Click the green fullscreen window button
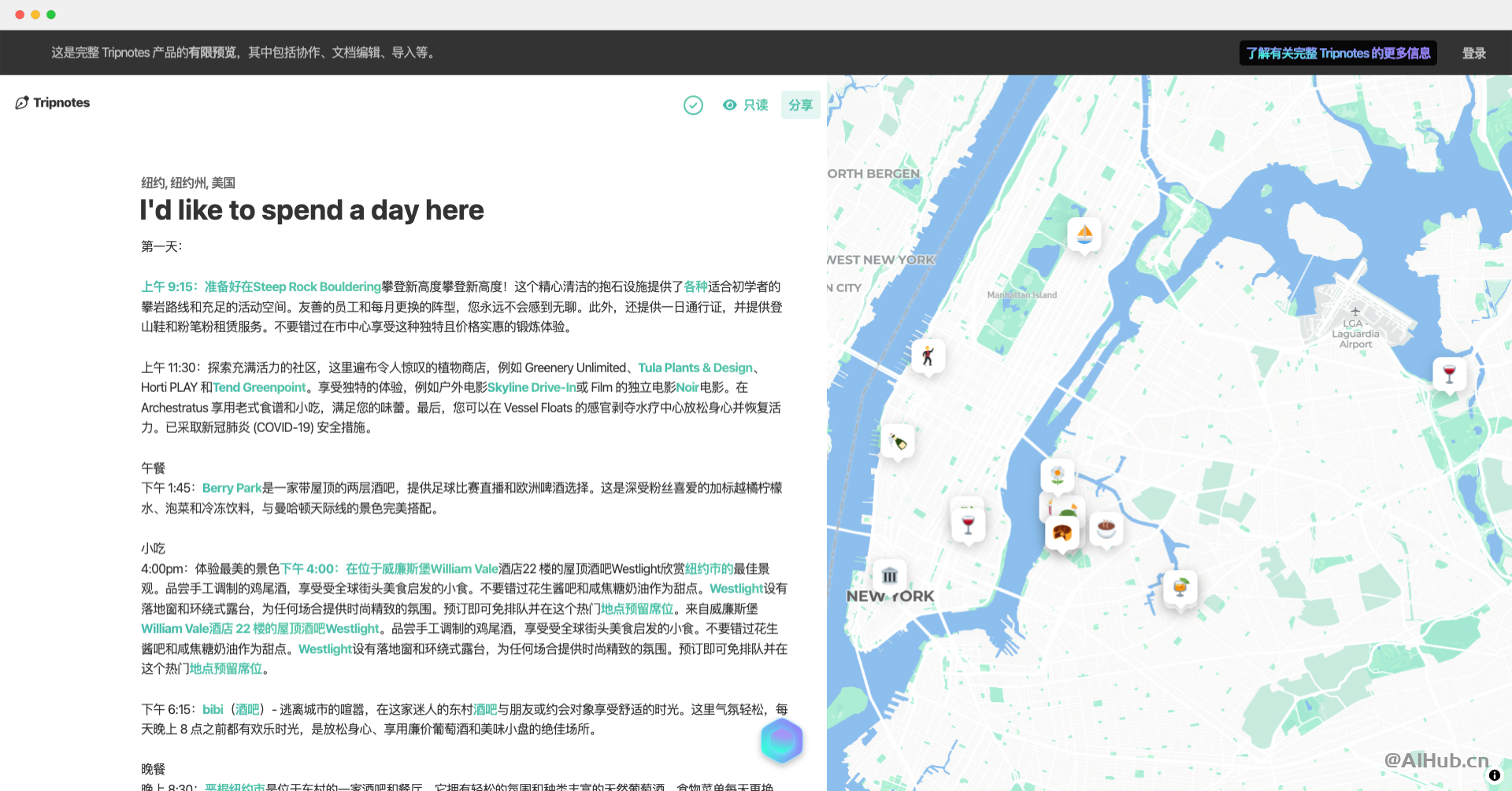 pos(51,14)
